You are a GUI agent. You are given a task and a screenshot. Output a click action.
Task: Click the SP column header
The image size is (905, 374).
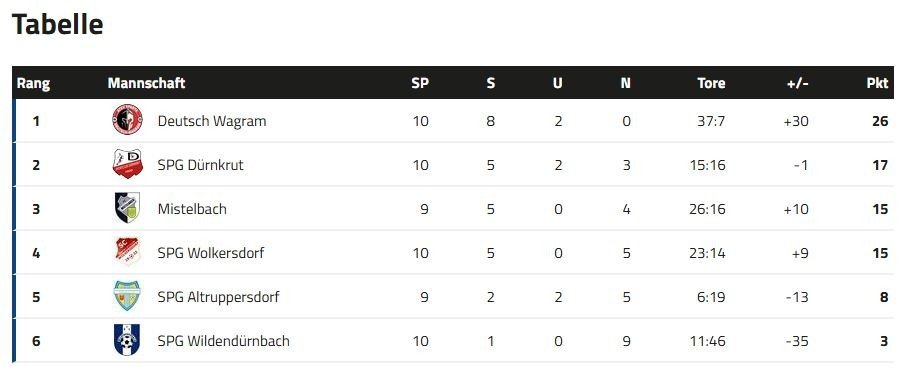[420, 83]
